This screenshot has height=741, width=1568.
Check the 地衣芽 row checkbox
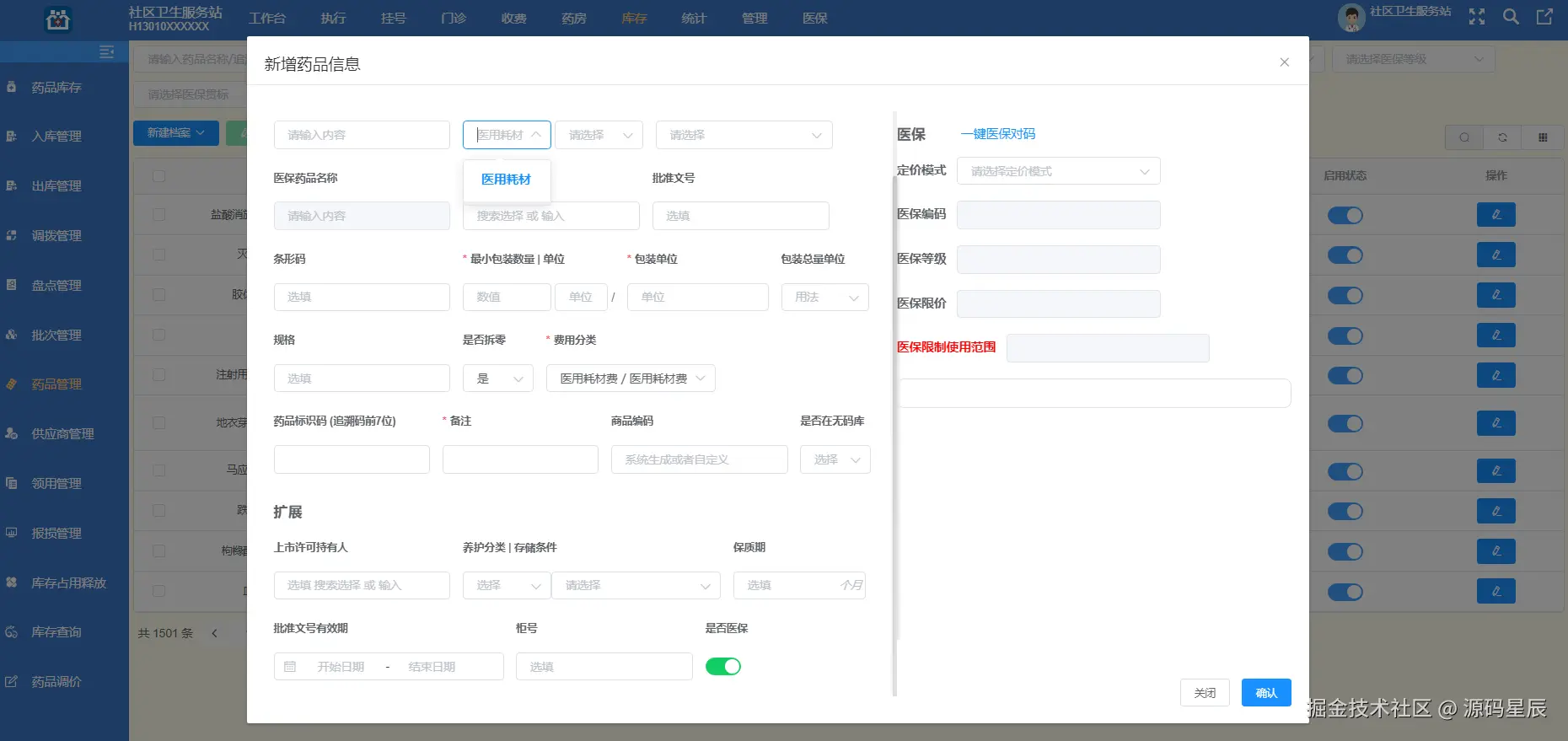click(158, 422)
